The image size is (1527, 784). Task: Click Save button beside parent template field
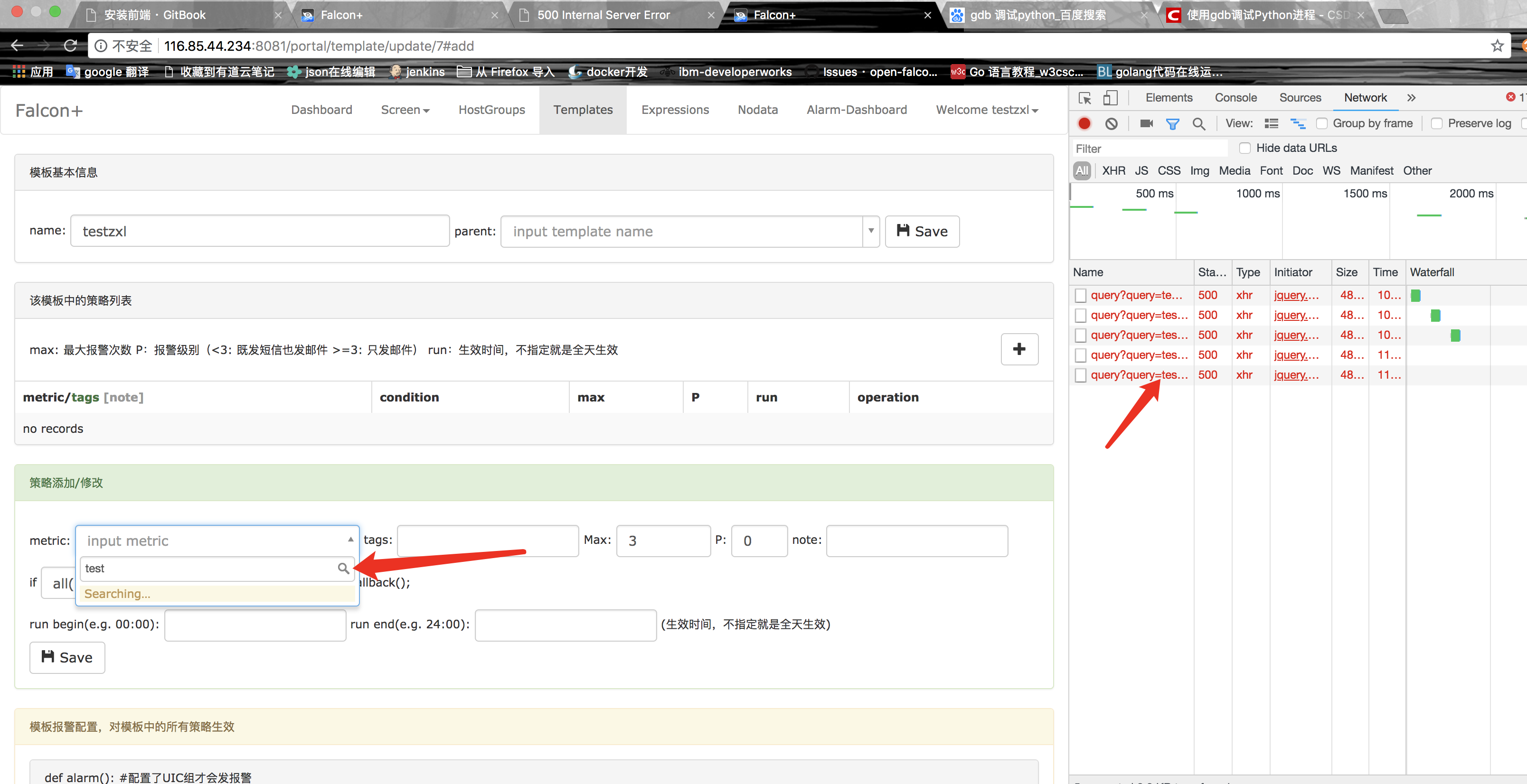click(922, 231)
